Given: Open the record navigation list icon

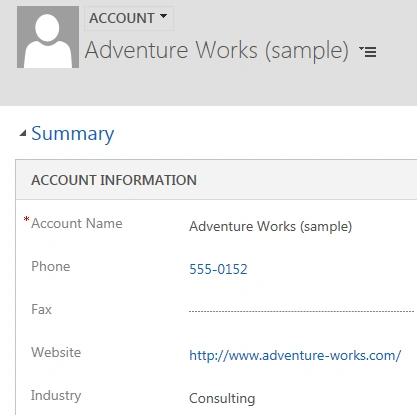Looking at the screenshot, I should (368, 52).
